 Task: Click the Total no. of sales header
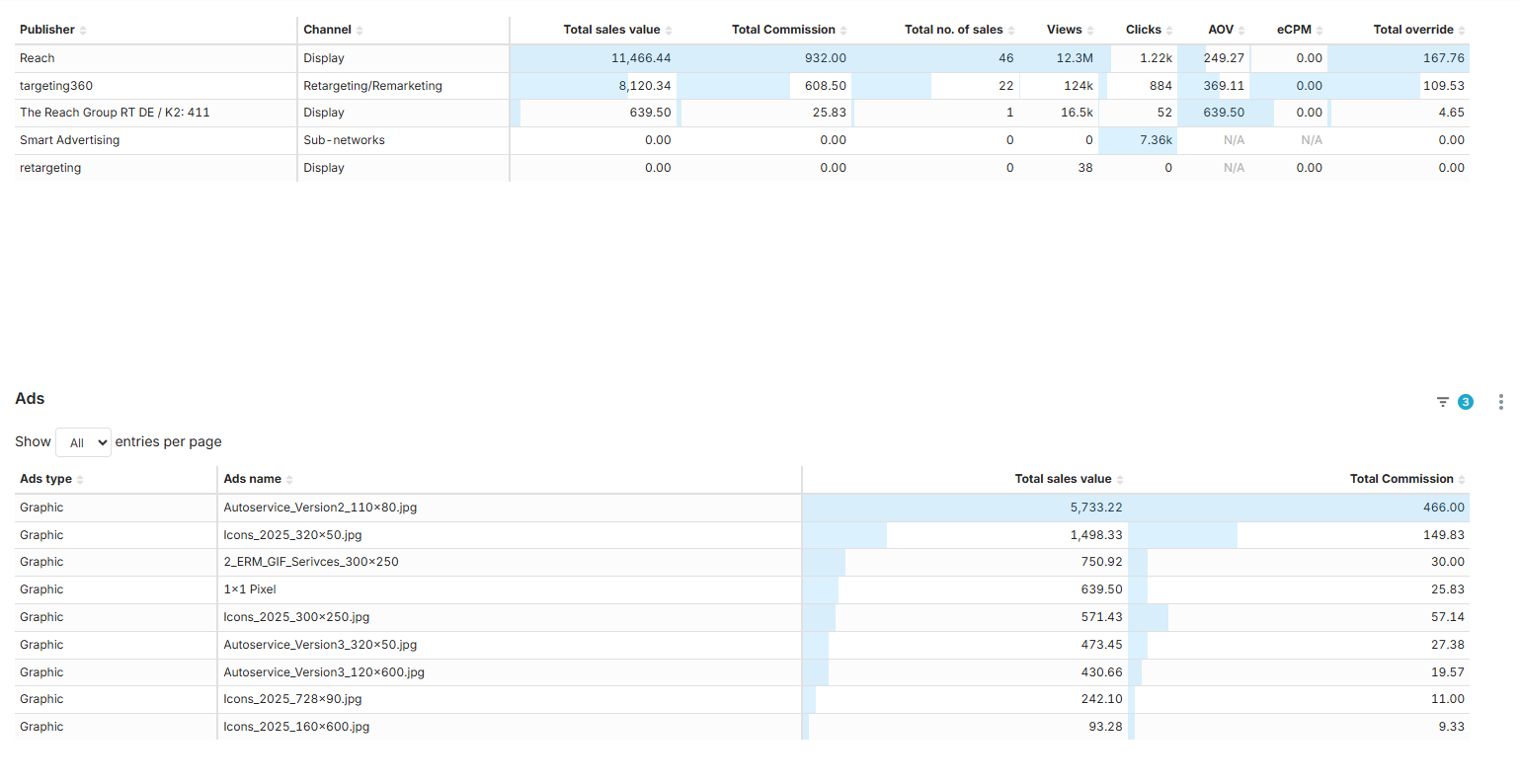(953, 30)
